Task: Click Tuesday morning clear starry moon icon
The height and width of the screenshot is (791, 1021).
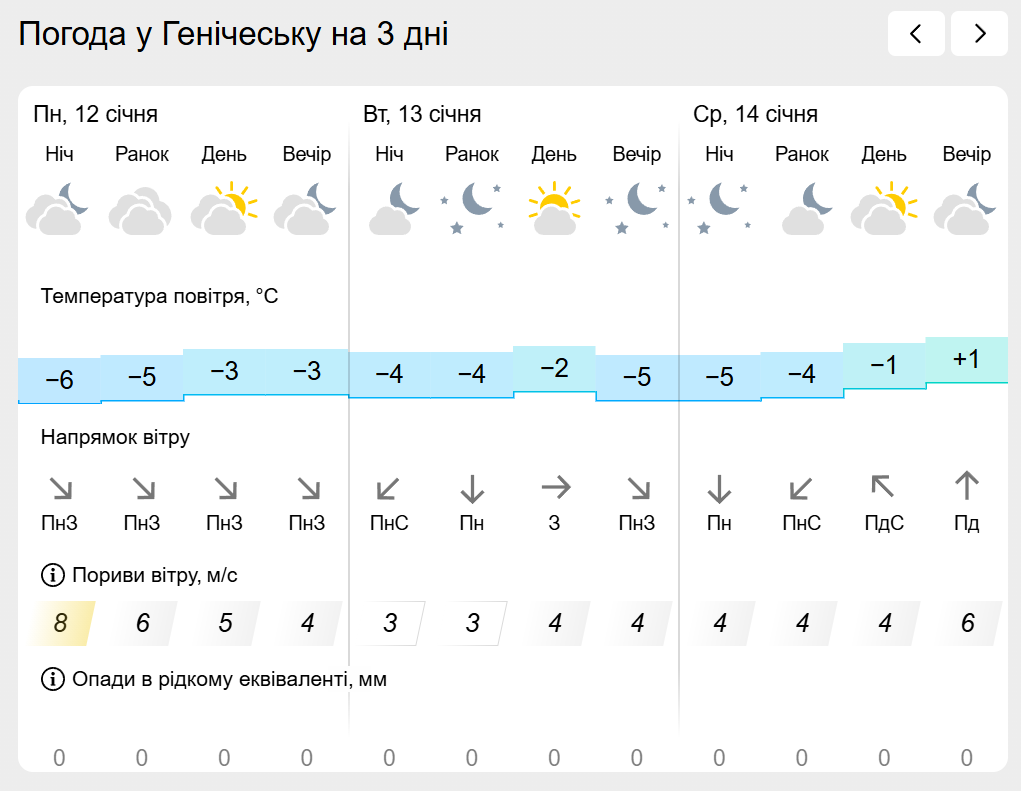Action: point(472,208)
